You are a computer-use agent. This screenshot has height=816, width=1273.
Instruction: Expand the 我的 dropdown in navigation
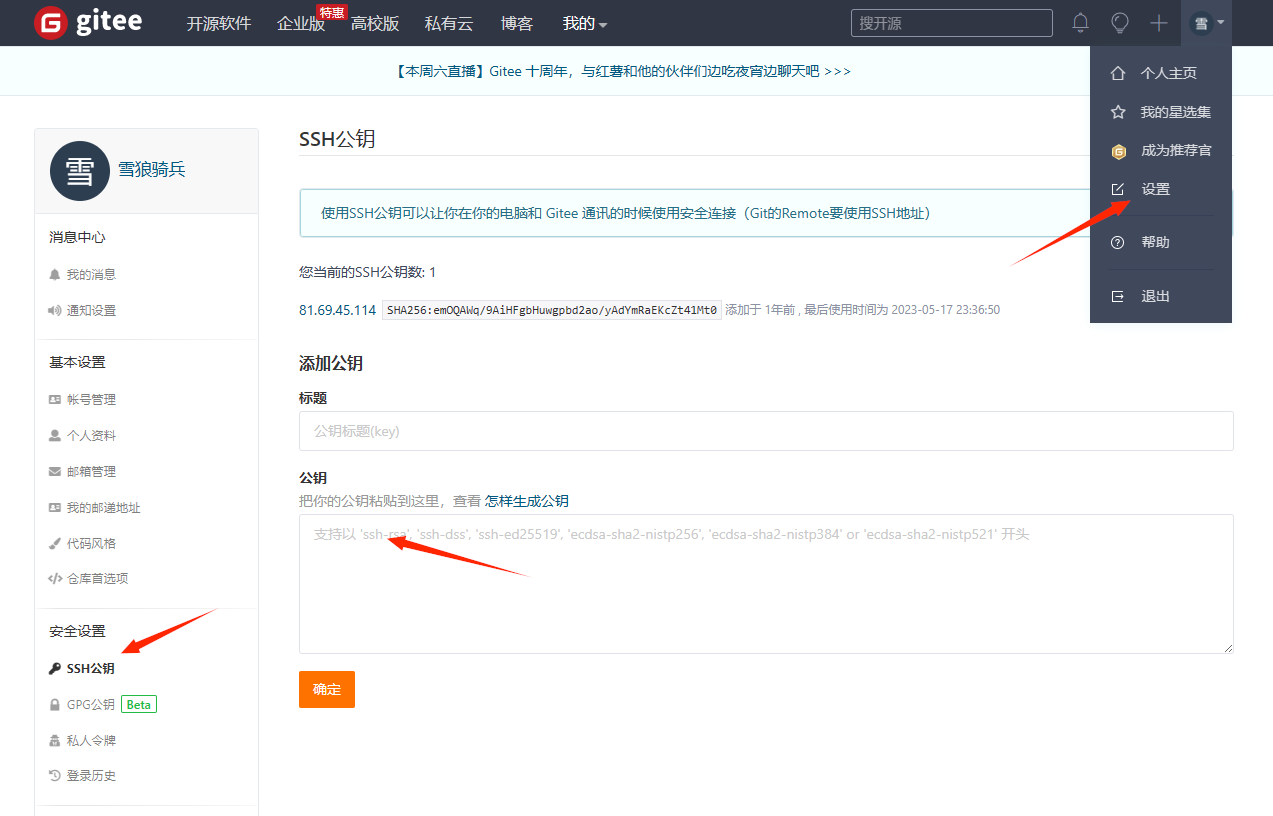[584, 23]
